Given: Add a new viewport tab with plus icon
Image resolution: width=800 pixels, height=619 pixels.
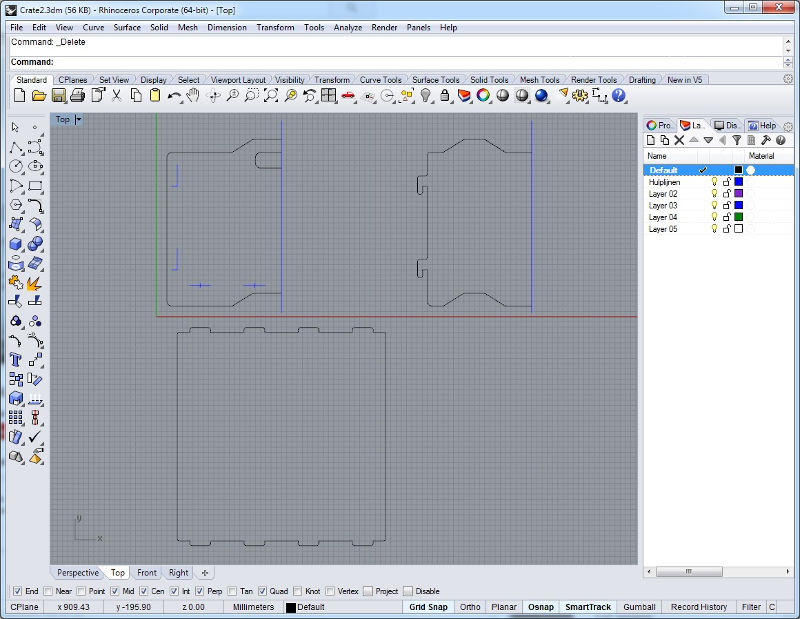Looking at the screenshot, I should coord(205,573).
